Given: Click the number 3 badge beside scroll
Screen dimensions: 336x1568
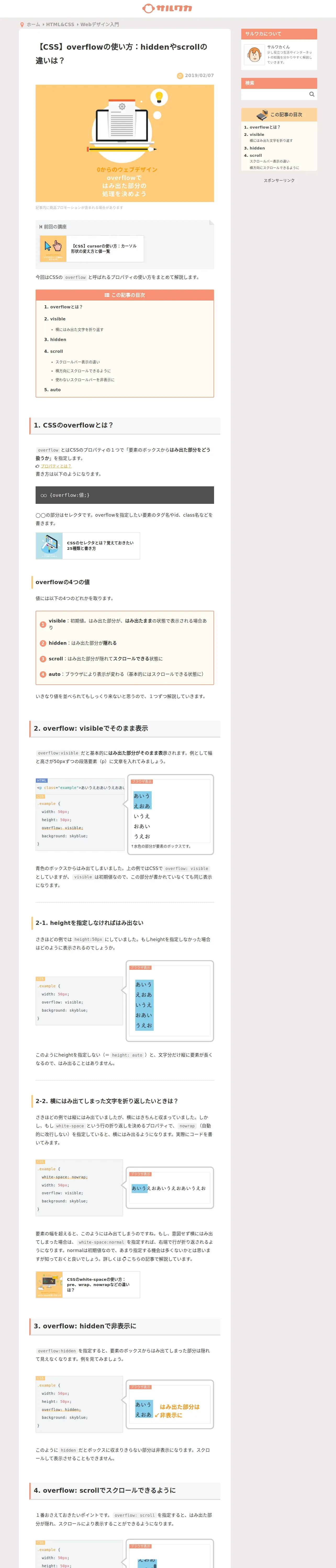Looking at the screenshot, I should pos(43,659).
